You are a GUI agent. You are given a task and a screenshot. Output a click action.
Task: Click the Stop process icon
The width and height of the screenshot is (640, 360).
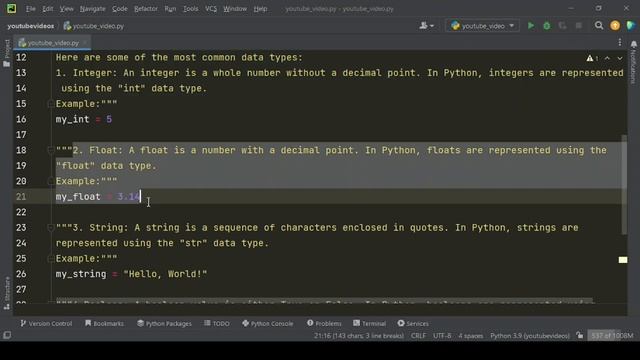(x=578, y=26)
